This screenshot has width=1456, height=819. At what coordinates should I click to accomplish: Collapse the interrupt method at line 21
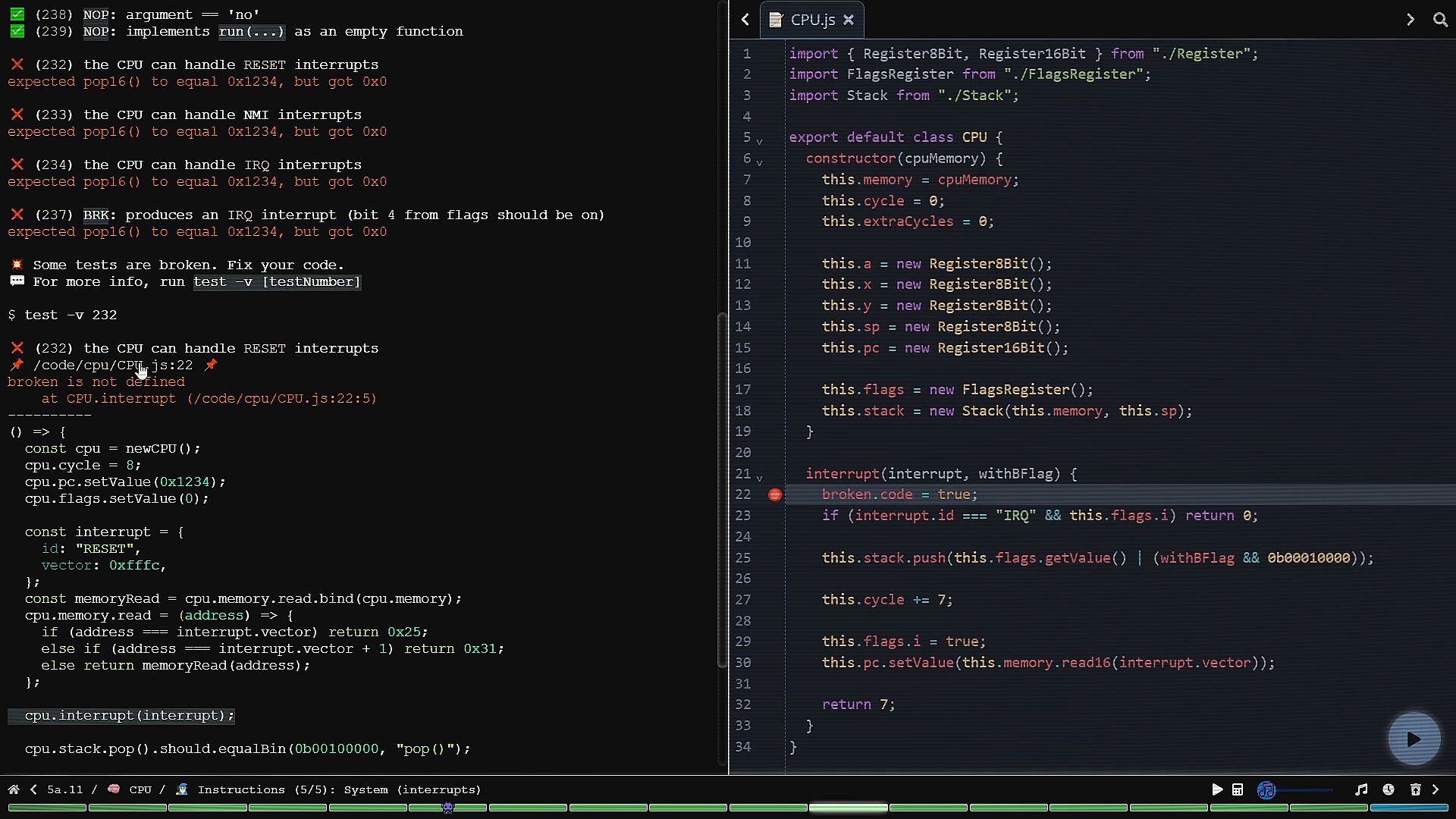click(759, 478)
